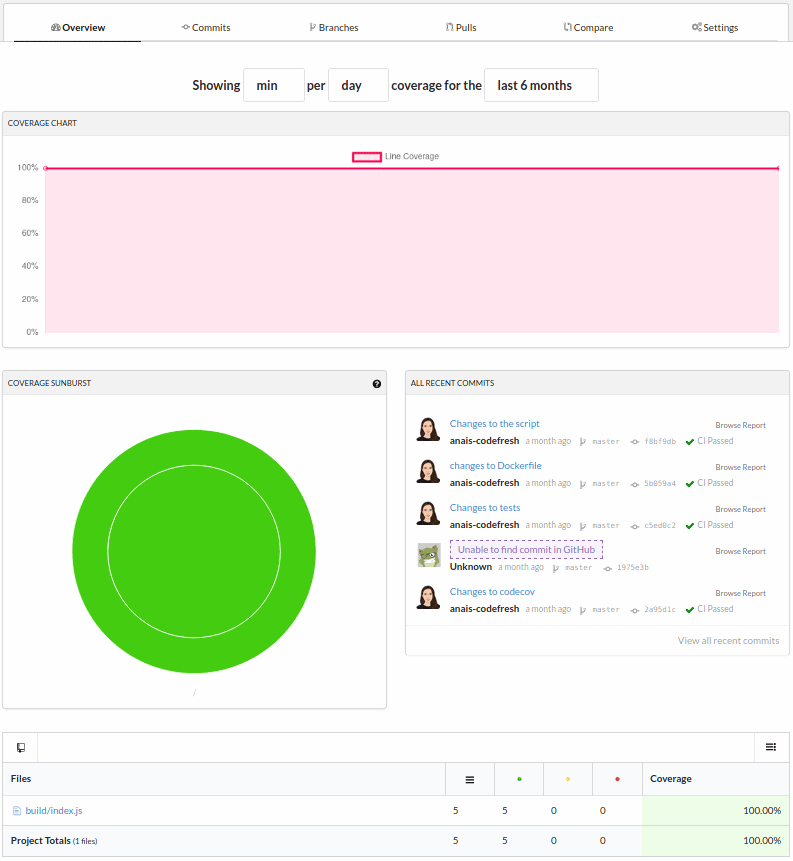Open the 'Changes to the script' commit
Viewport: 793px width, 861px height.
[494, 424]
